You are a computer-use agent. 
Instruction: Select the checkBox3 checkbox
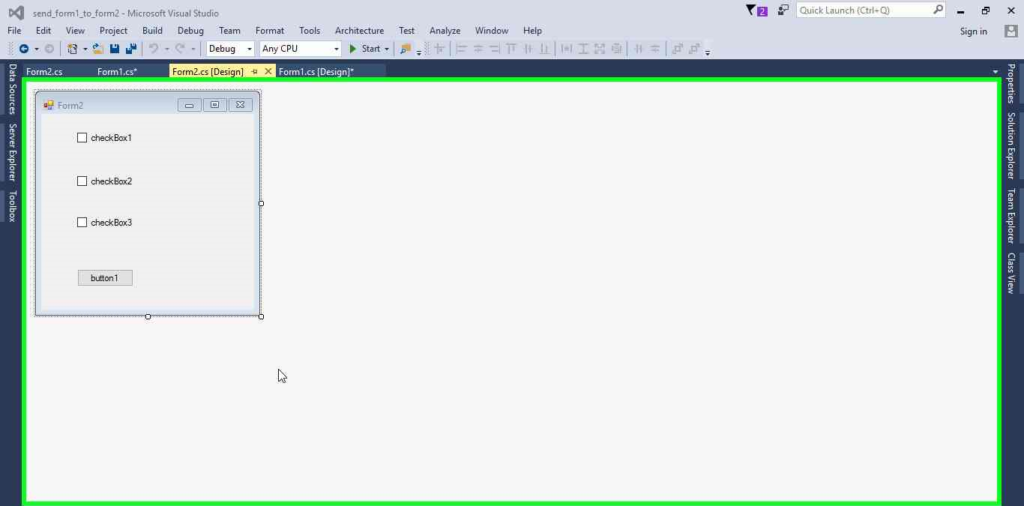pos(82,223)
